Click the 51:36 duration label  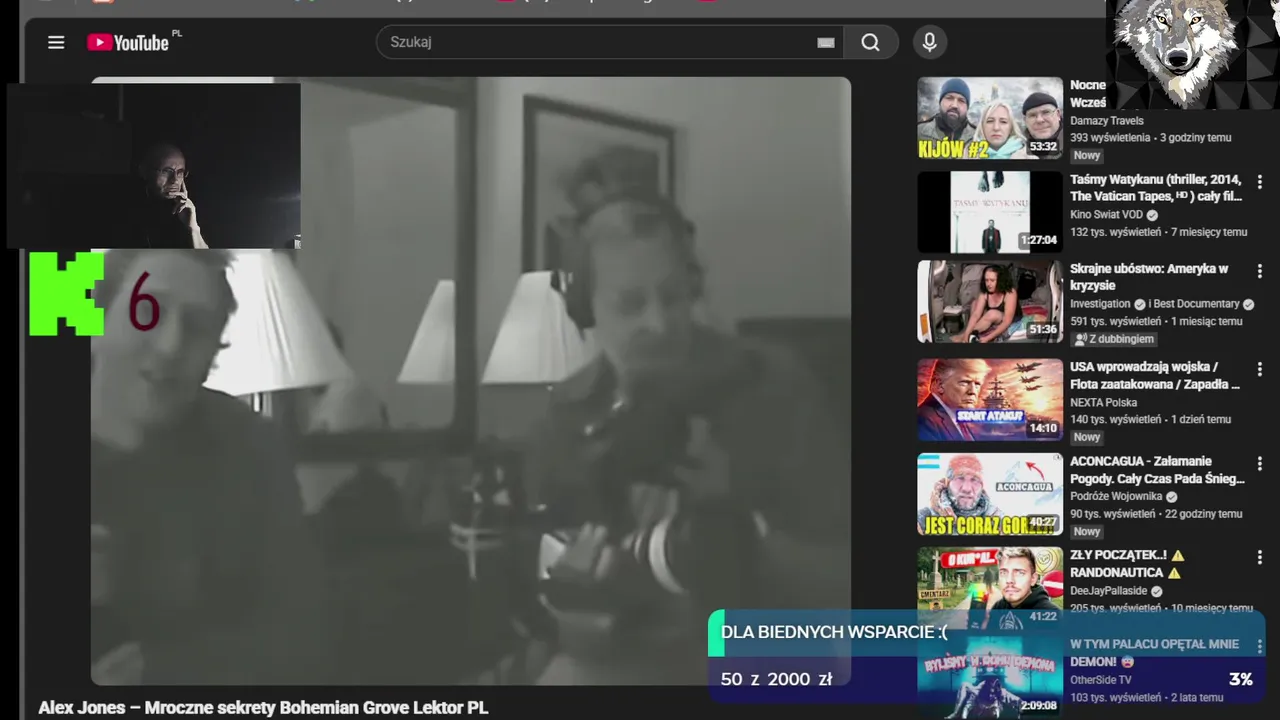coord(1043,330)
